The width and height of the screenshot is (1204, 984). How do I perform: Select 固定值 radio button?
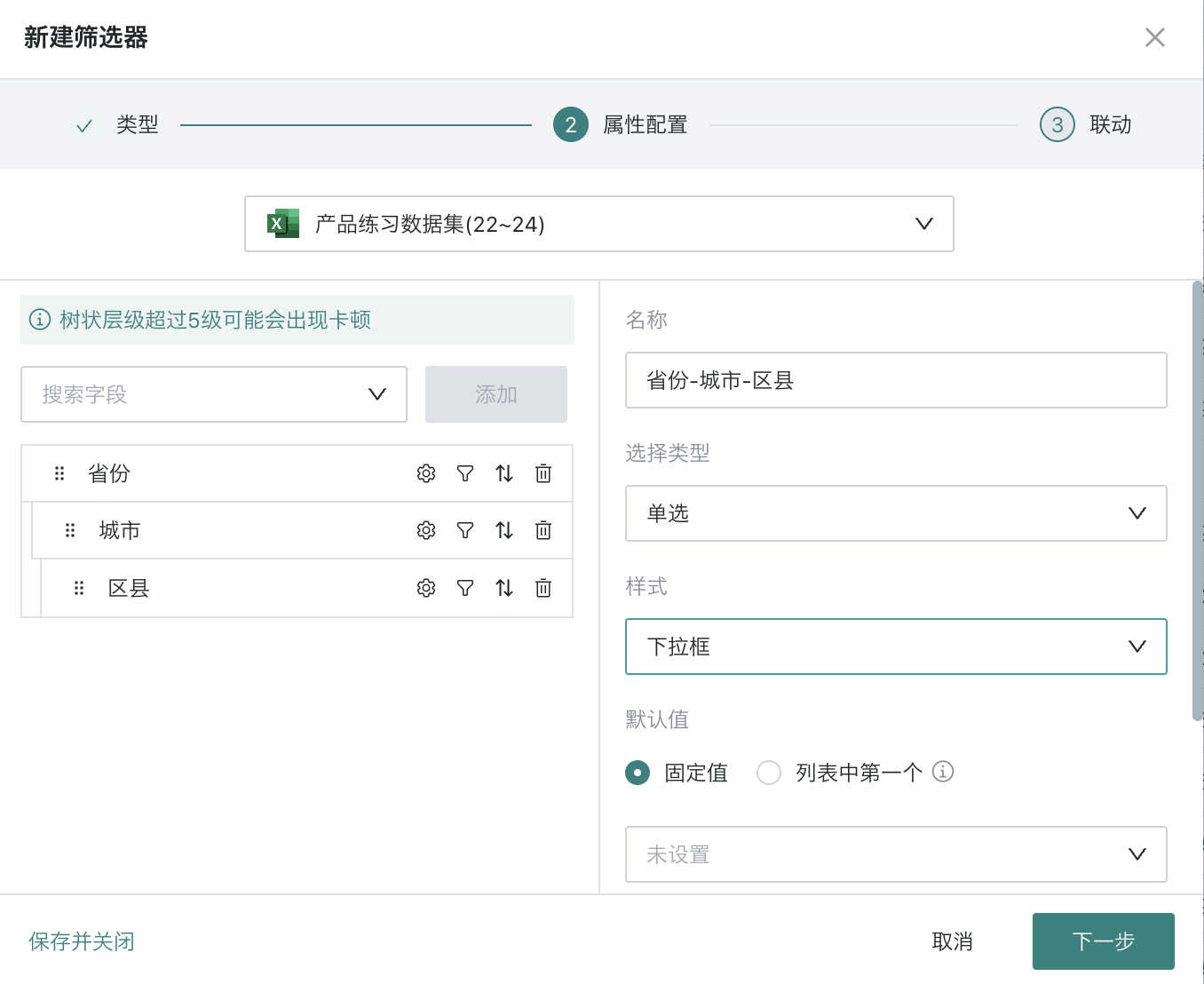[x=638, y=773]
